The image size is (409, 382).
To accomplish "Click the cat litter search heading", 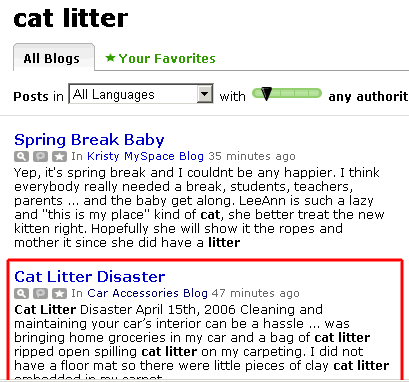I will coord(71,18).
